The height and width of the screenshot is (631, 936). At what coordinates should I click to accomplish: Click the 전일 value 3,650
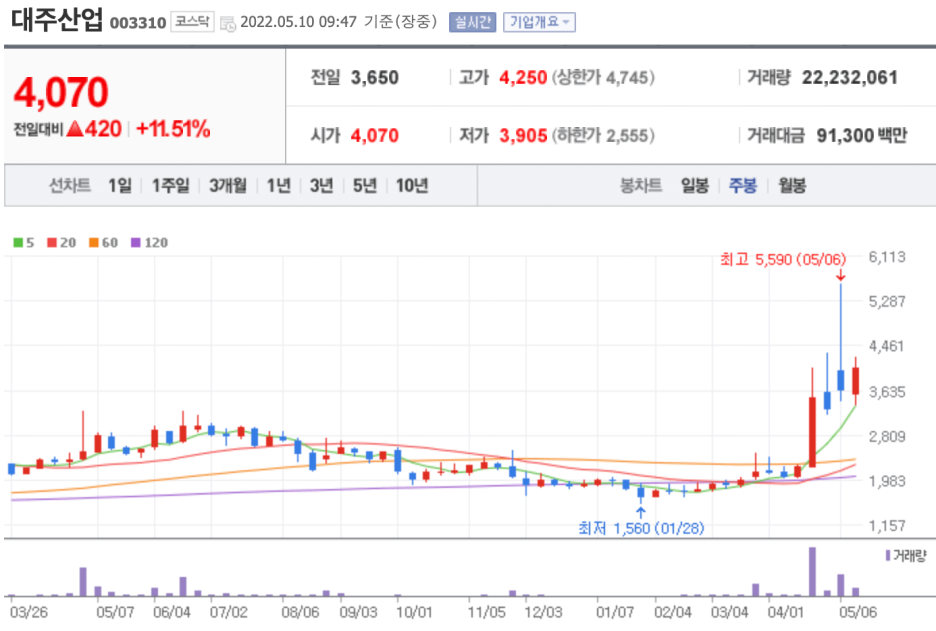pyautogui.click(x=374, y=78)
